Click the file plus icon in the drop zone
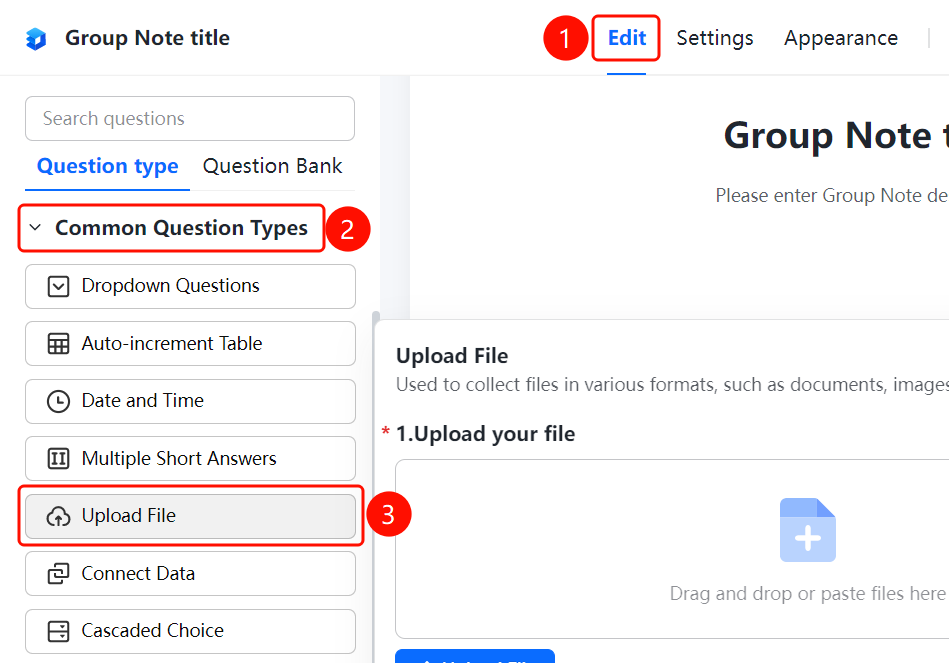The image size is (949, 663). click(807, 530)
